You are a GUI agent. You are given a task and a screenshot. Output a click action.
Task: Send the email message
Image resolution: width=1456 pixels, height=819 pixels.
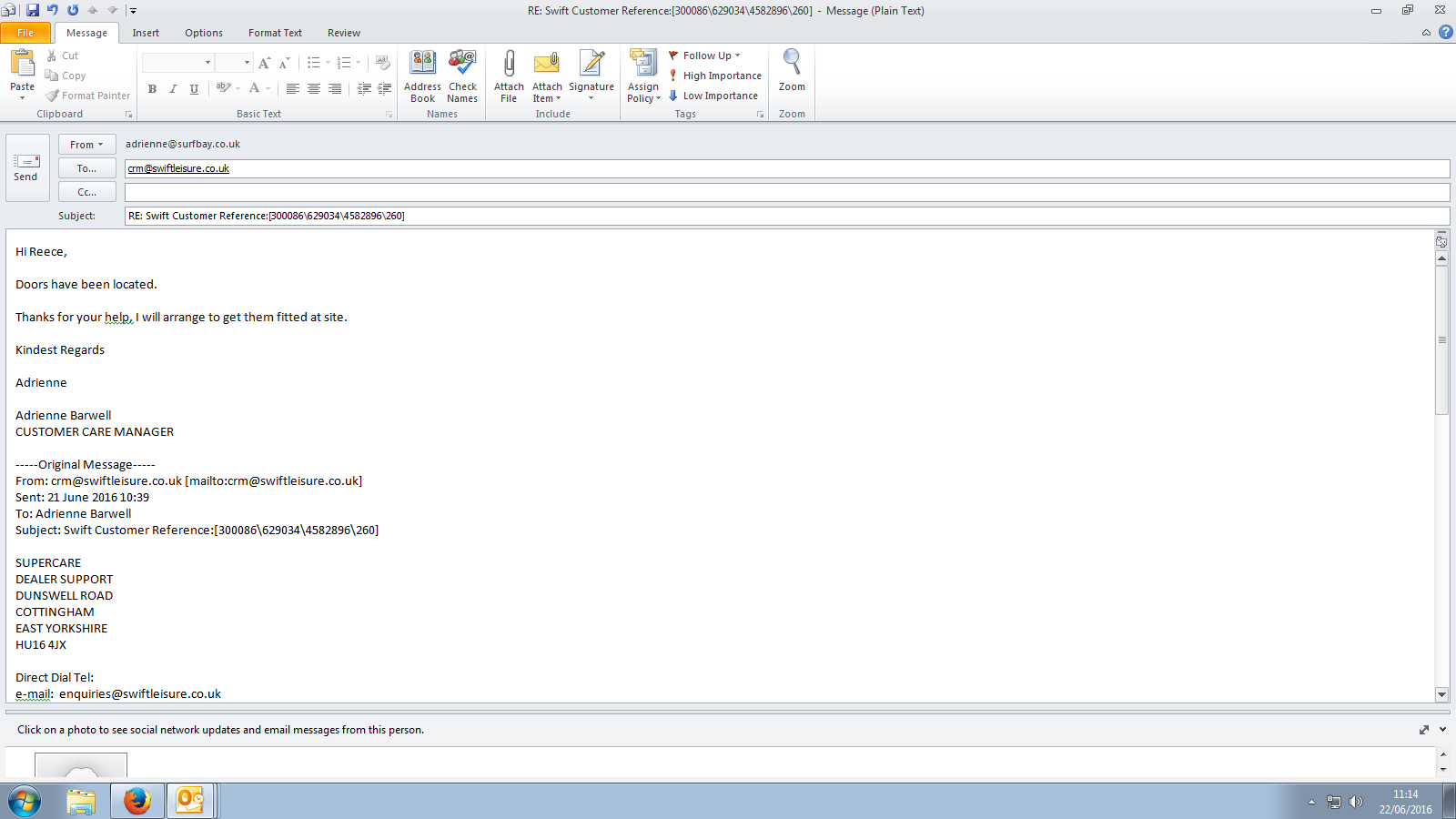tap(26, 167)
